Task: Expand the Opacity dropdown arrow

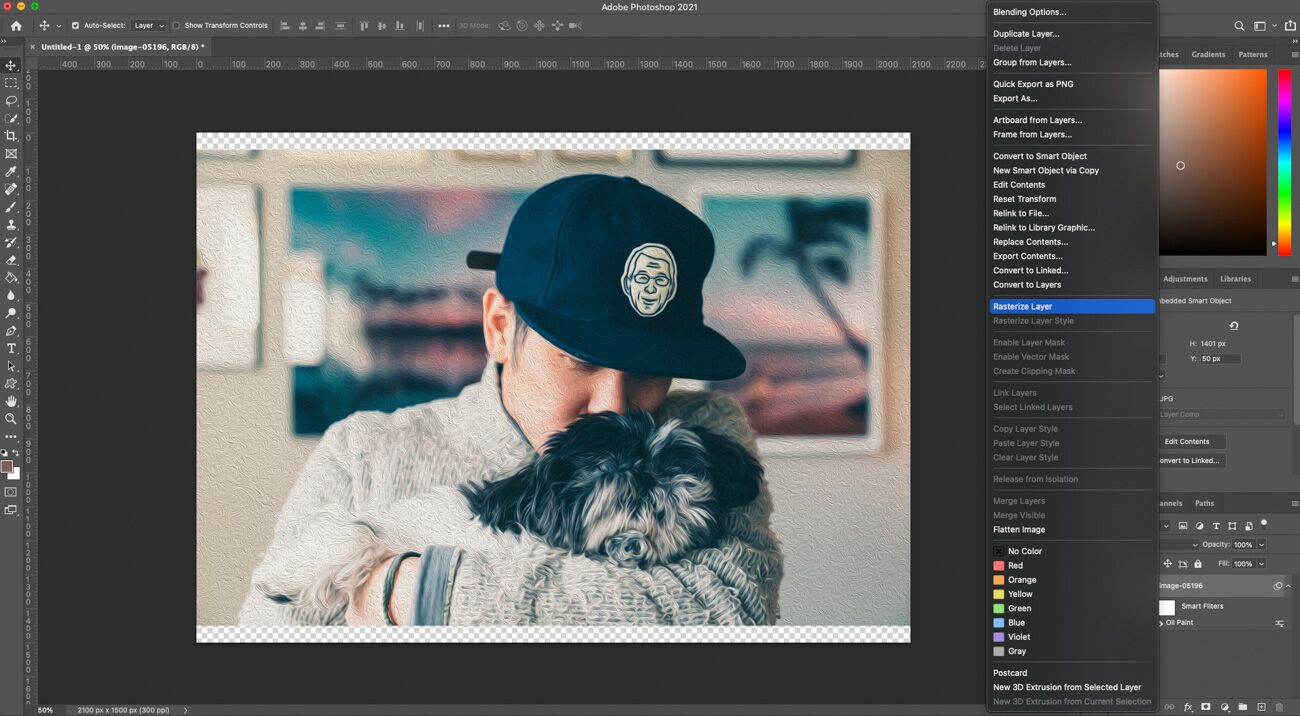Action: point(1261,545)
